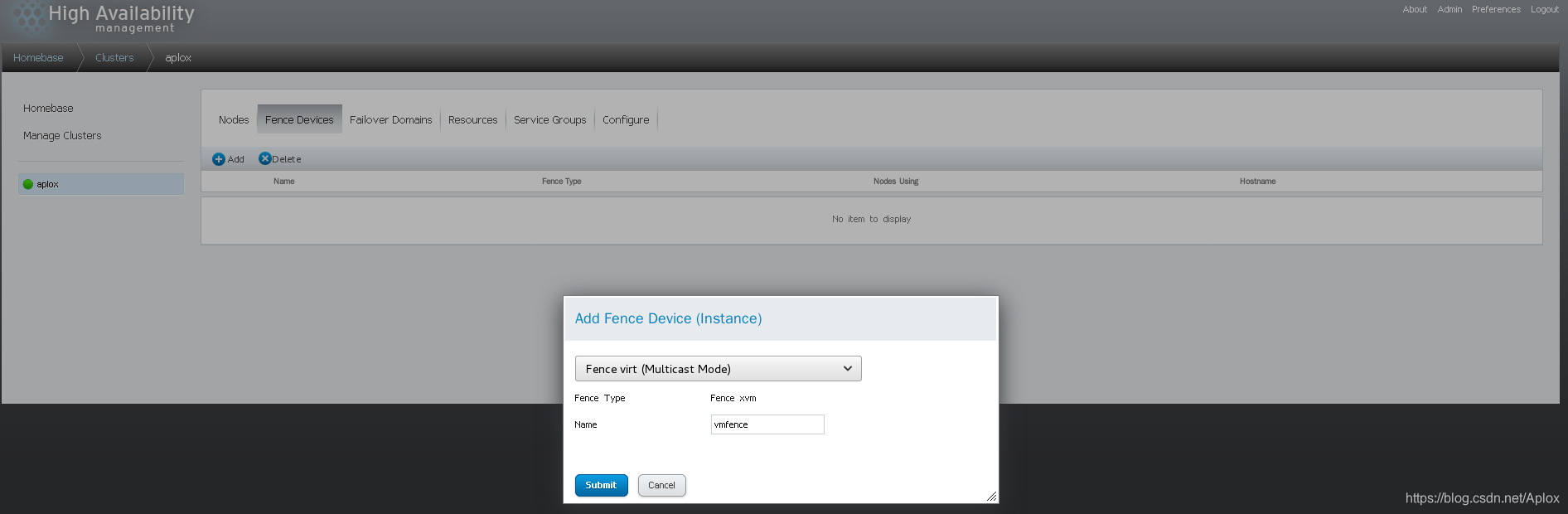Click the Submit button
This screenshot has width=1568, height=514.
602,485
